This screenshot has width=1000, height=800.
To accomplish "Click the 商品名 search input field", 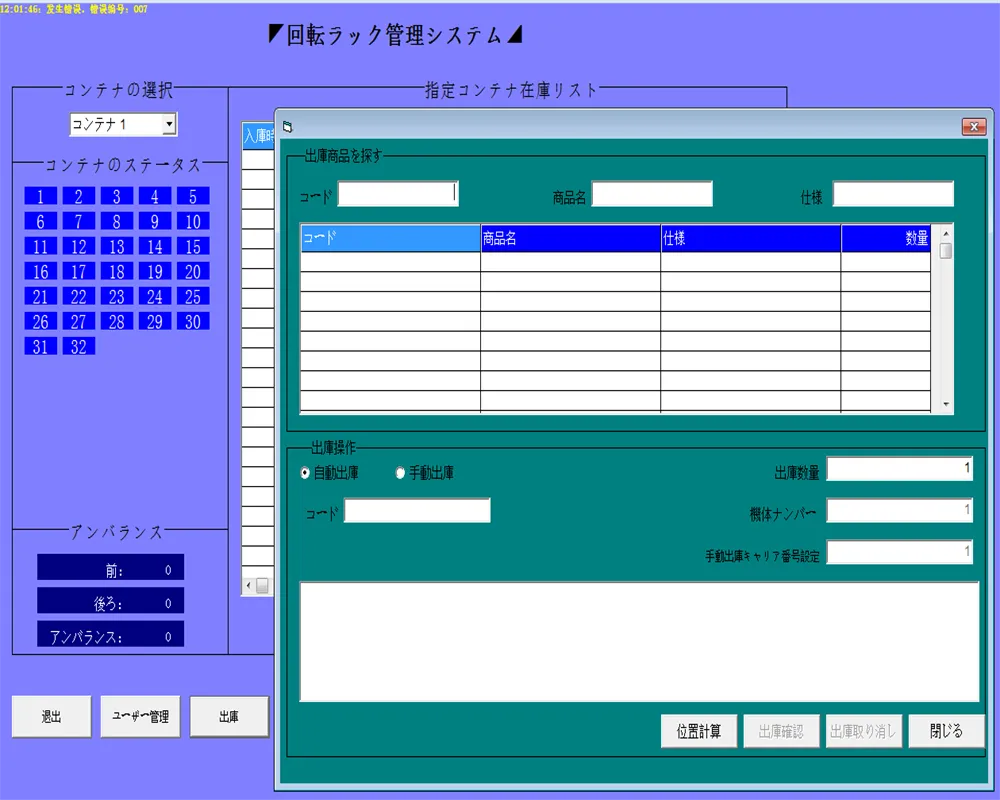I will click(x=652, y=194).
